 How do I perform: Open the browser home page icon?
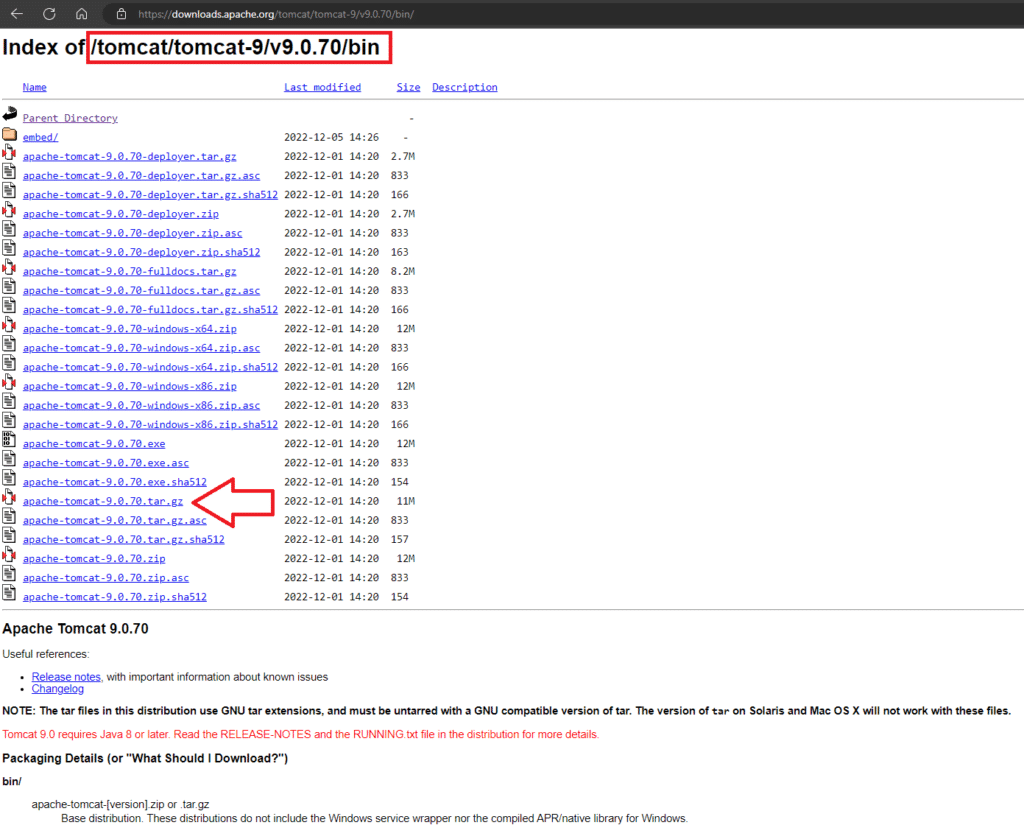coord(82,14)
